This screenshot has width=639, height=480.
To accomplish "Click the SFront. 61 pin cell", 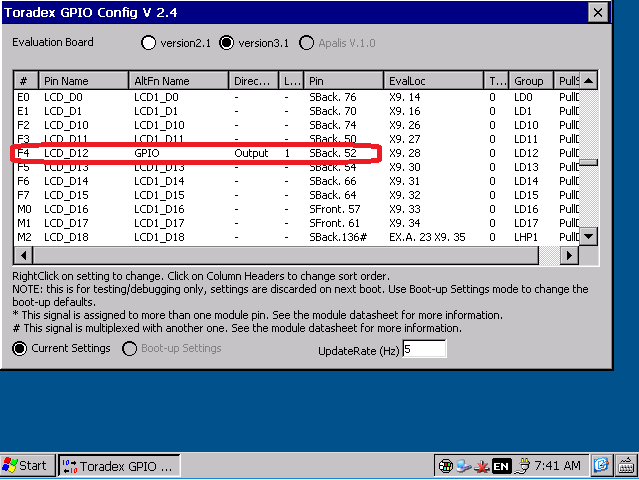I will coord(335,223).
